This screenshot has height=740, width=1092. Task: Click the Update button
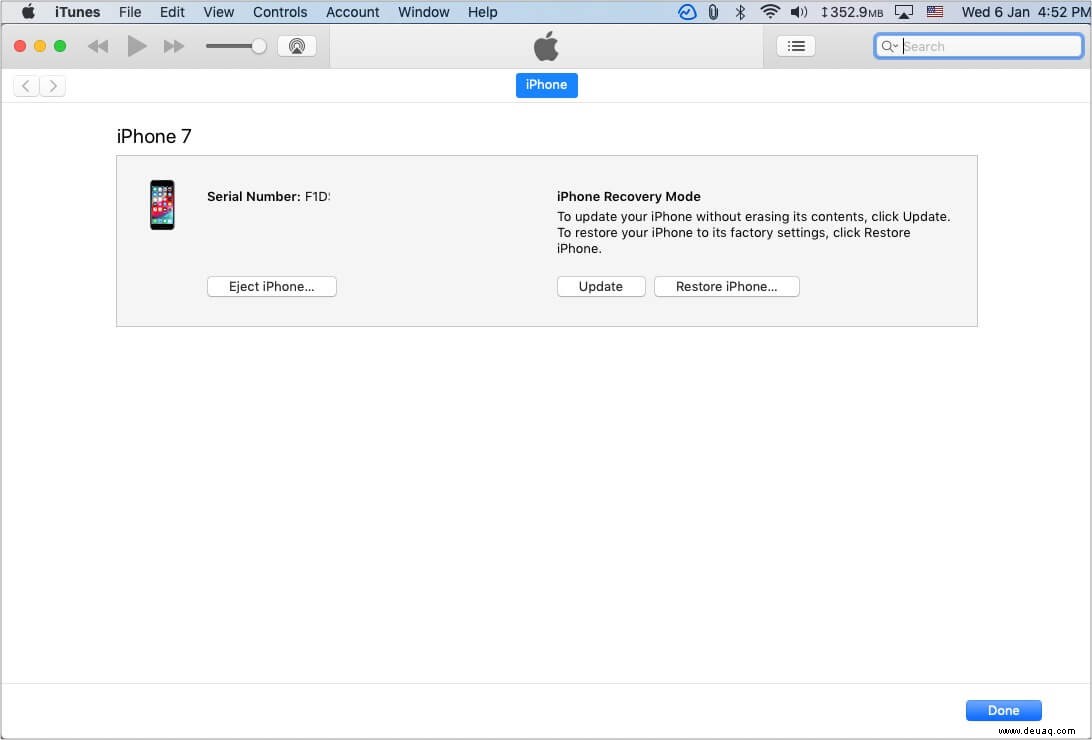(601, 286)
